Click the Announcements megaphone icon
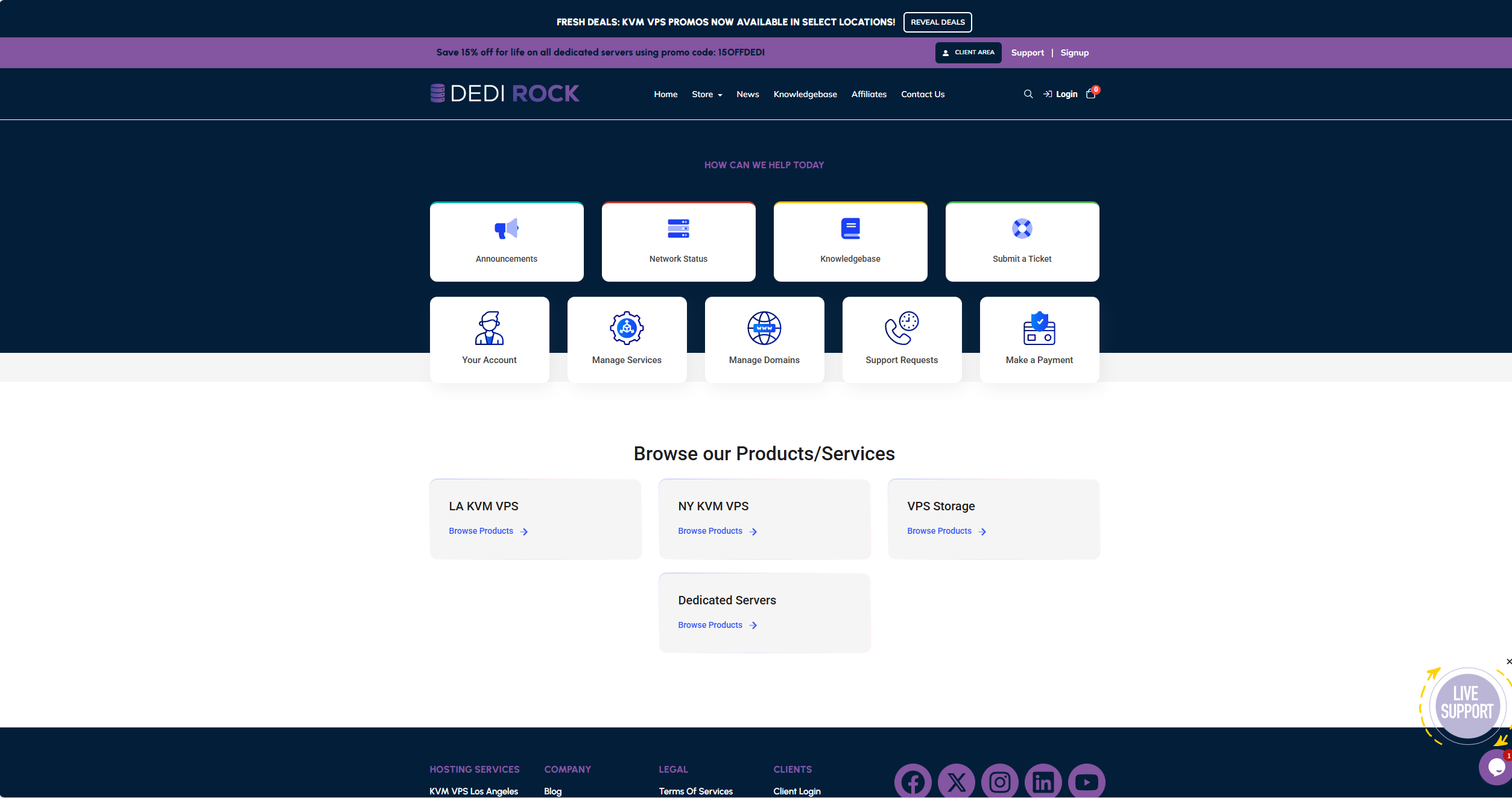1512x798 pixels. pyautogui.click(x=507, y=229)
